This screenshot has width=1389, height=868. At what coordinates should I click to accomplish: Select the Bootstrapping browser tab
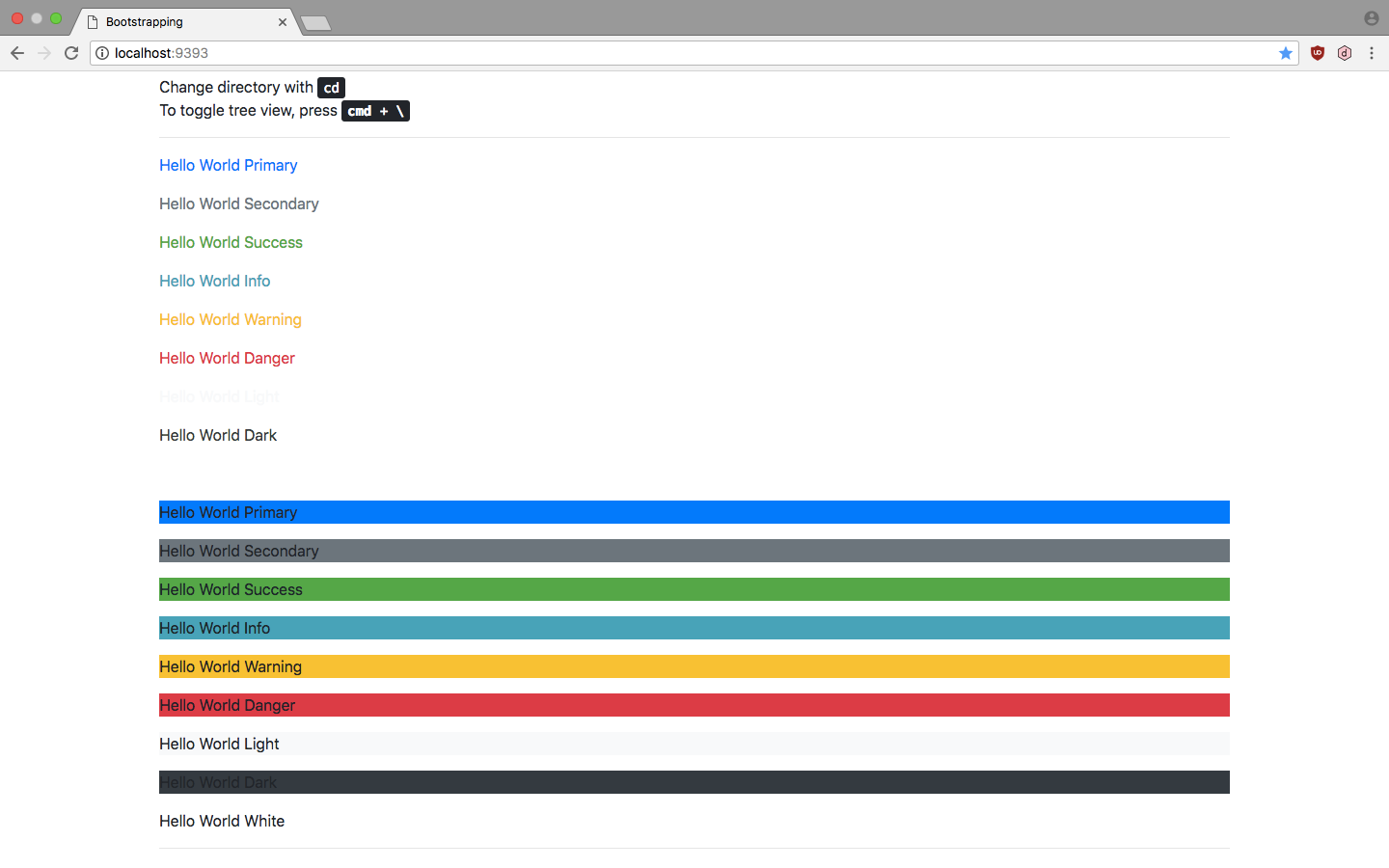pyautogui.click(x=174, y=21)
